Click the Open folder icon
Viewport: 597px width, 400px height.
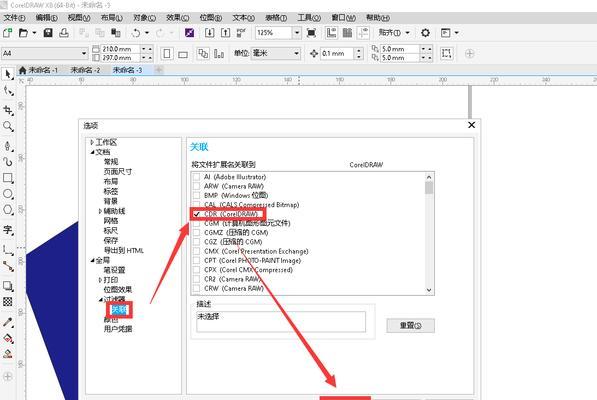coord(23,33)
